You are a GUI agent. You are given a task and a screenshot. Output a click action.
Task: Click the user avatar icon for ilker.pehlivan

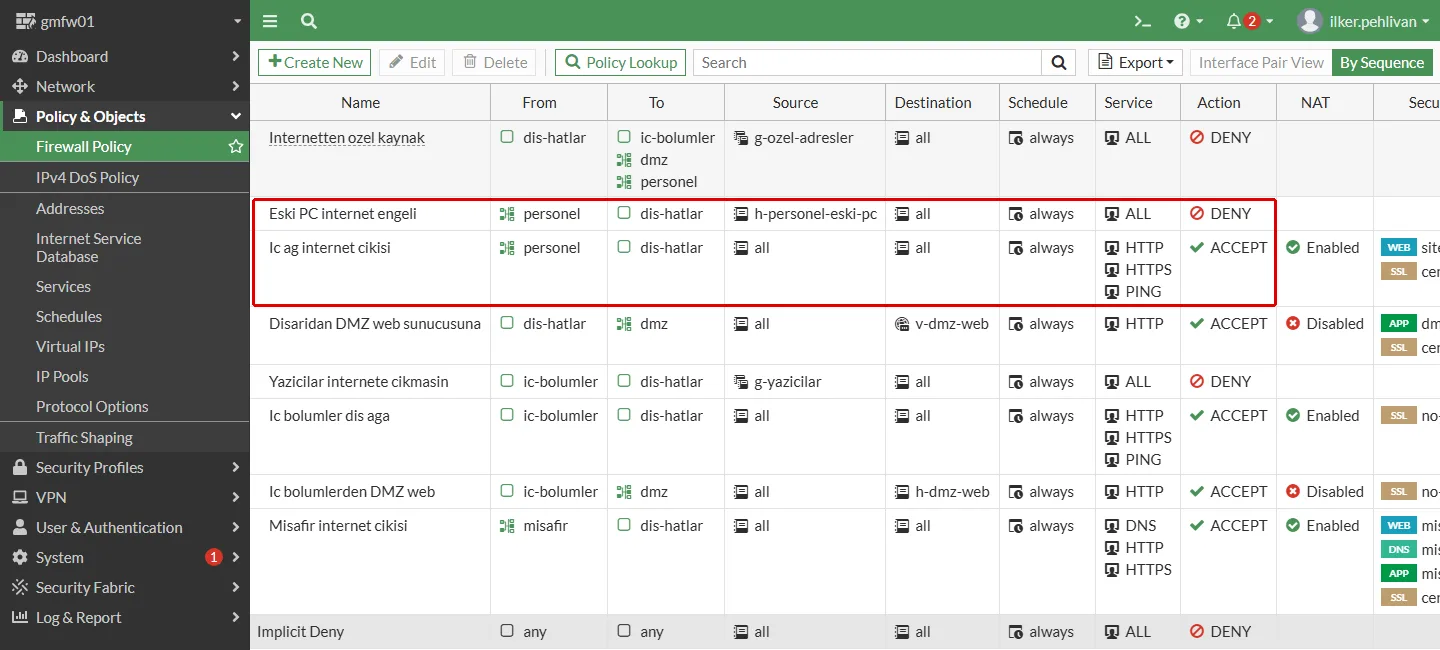(x=1309, y=21)
